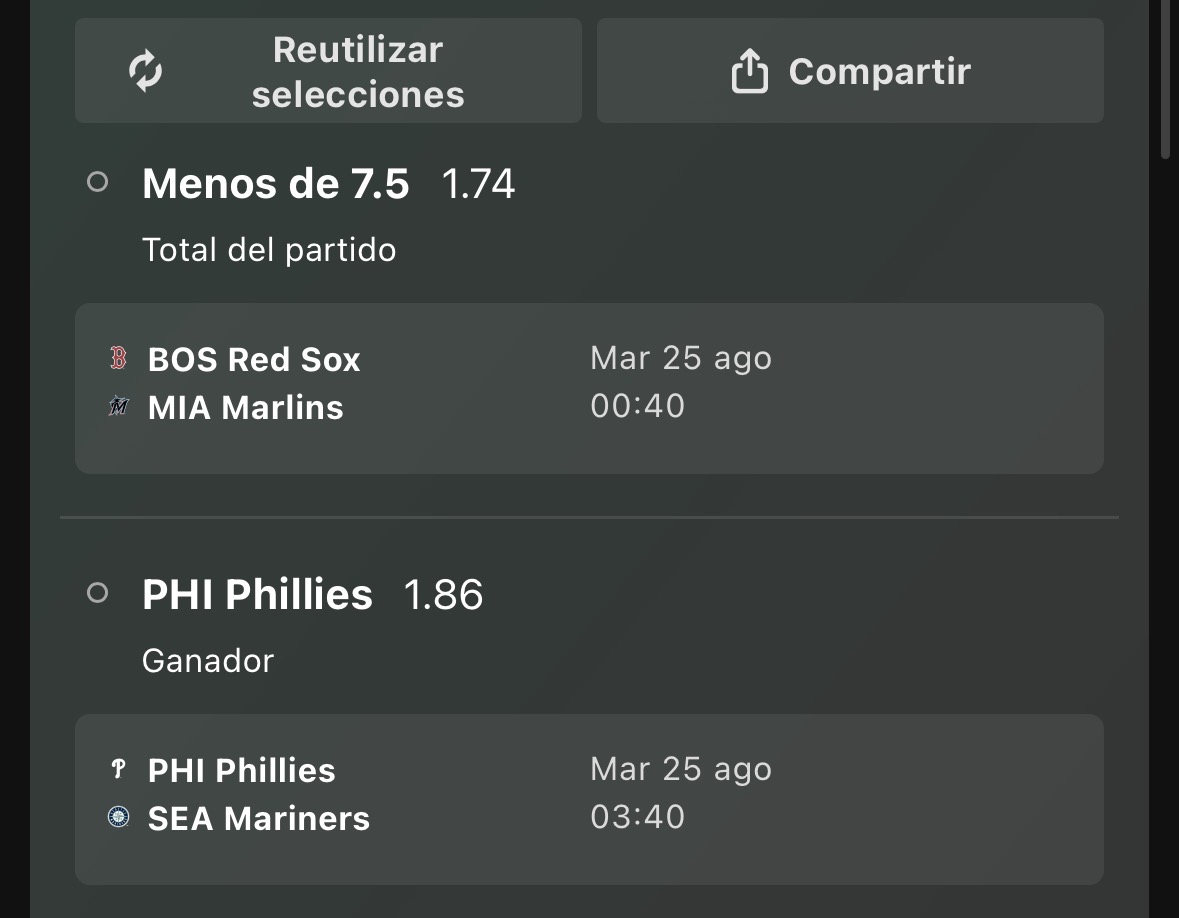This screenshot has width=1179, height=918.
Task: Click the MIA Marlins team name
Action: [x=246, y=407]
